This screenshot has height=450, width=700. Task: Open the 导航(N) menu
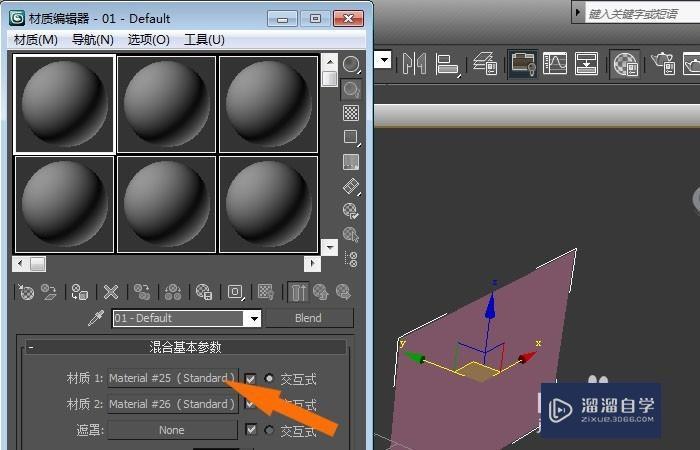point(93,40)
